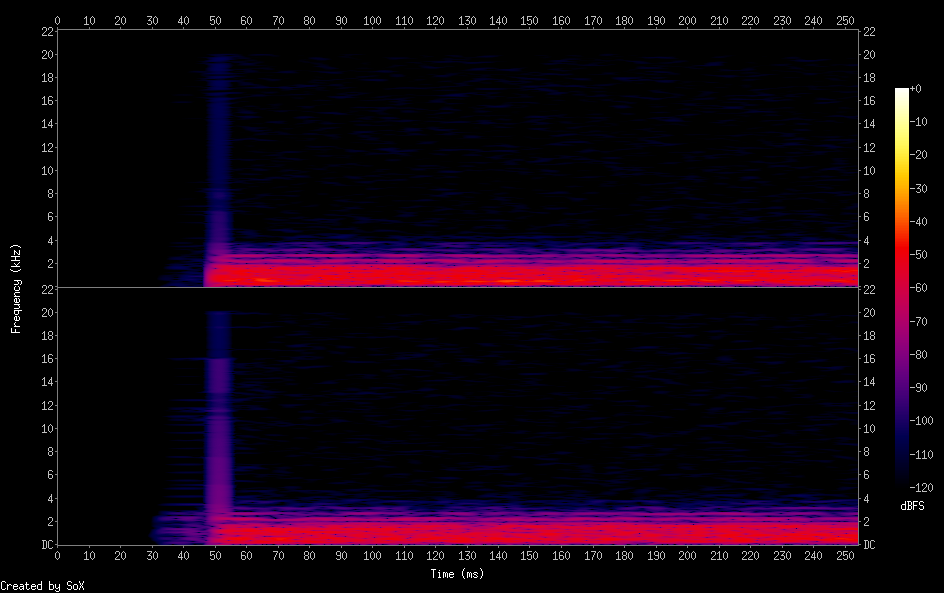Select the "-30" label on the dBFS scale
Viewport: 944px width, 593px height.
point(919,188)
